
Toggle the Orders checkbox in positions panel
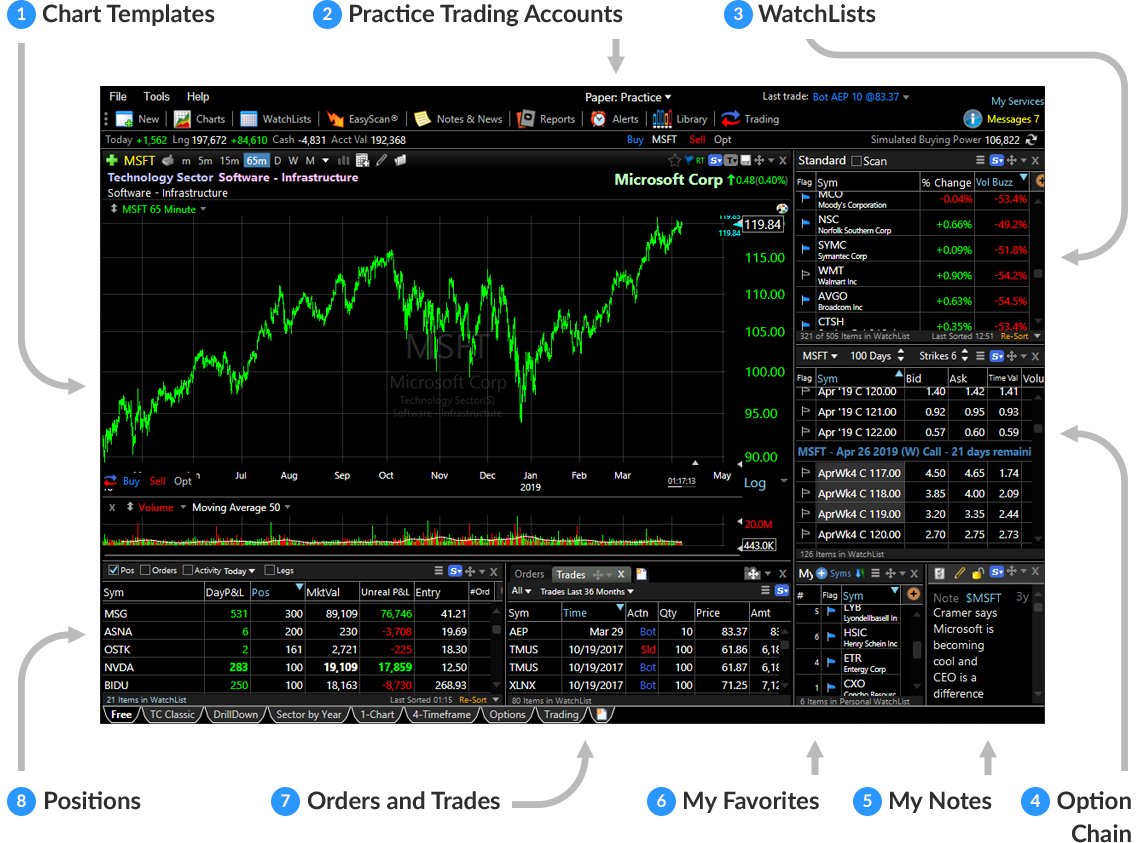(x=146, y=571)
